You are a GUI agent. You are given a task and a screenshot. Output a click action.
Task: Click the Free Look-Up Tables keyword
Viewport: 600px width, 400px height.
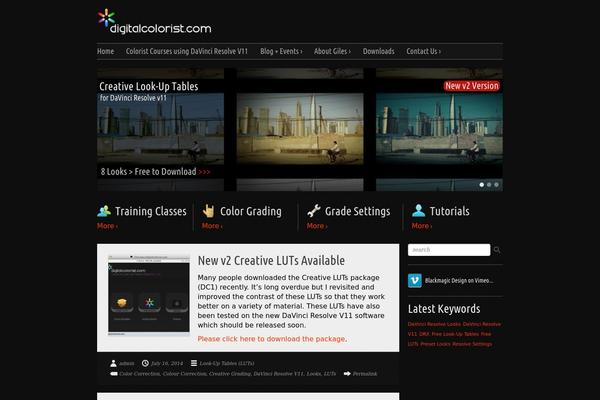point(455,334)
